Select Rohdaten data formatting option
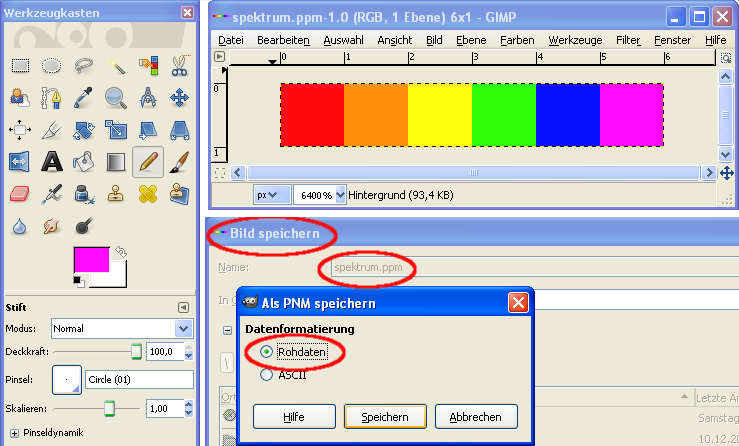739x446 pixels. pyautogui.click(x=266, y=352)
